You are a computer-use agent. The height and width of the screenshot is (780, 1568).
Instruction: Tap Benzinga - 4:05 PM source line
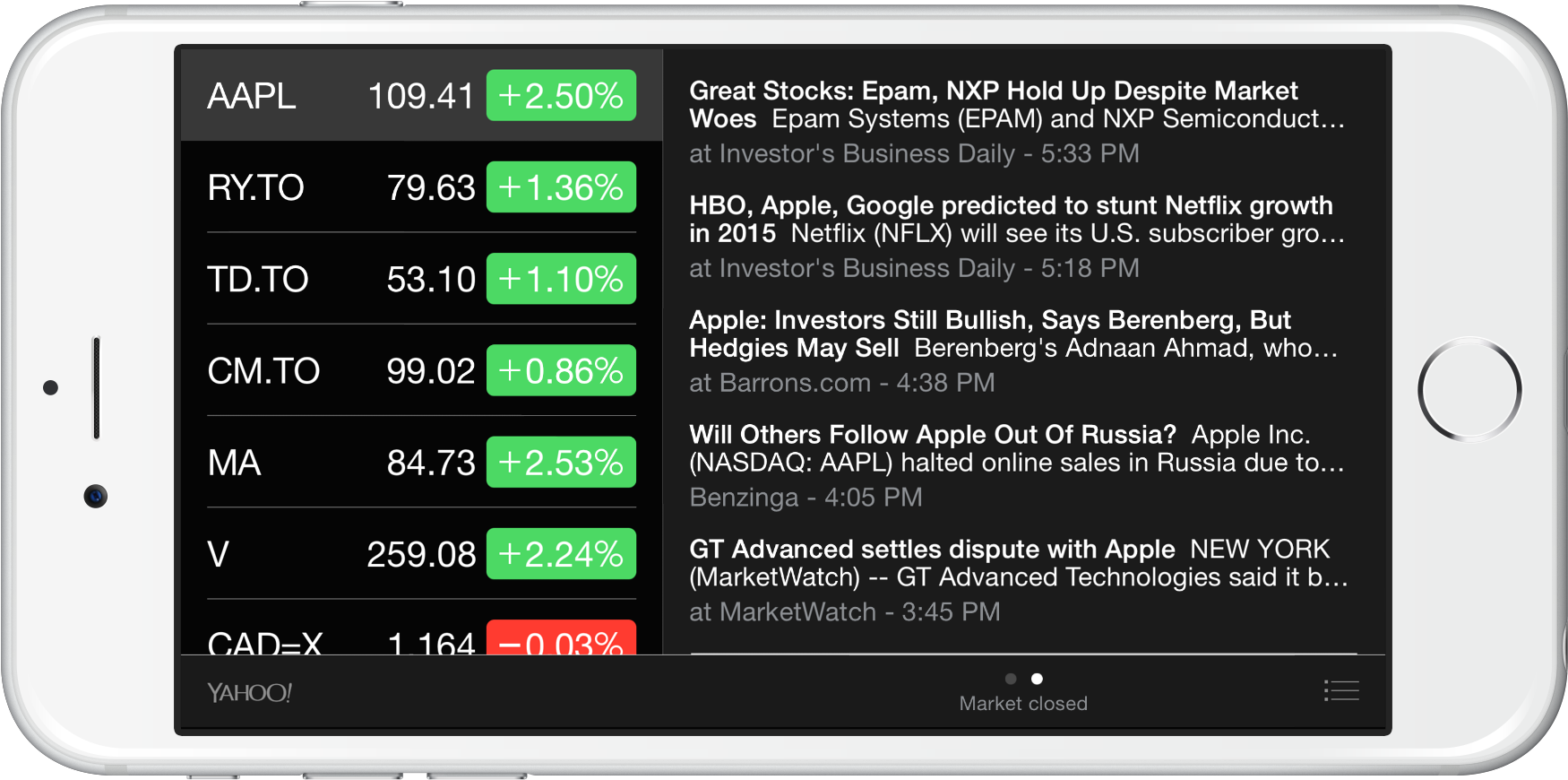click(806, 498)
